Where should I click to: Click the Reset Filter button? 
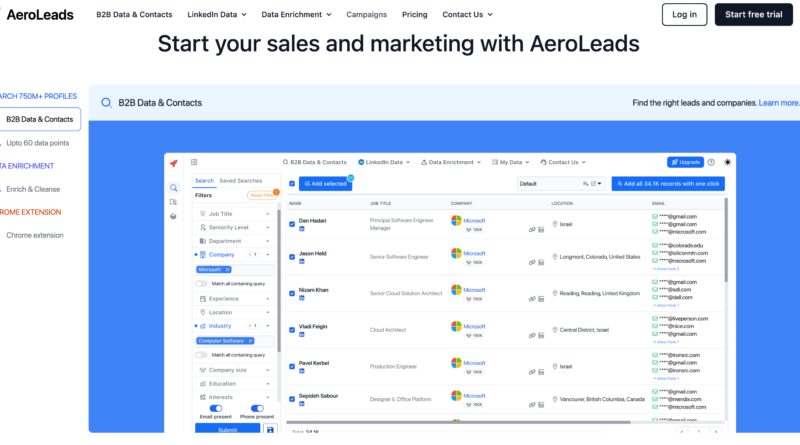(262, 195)
